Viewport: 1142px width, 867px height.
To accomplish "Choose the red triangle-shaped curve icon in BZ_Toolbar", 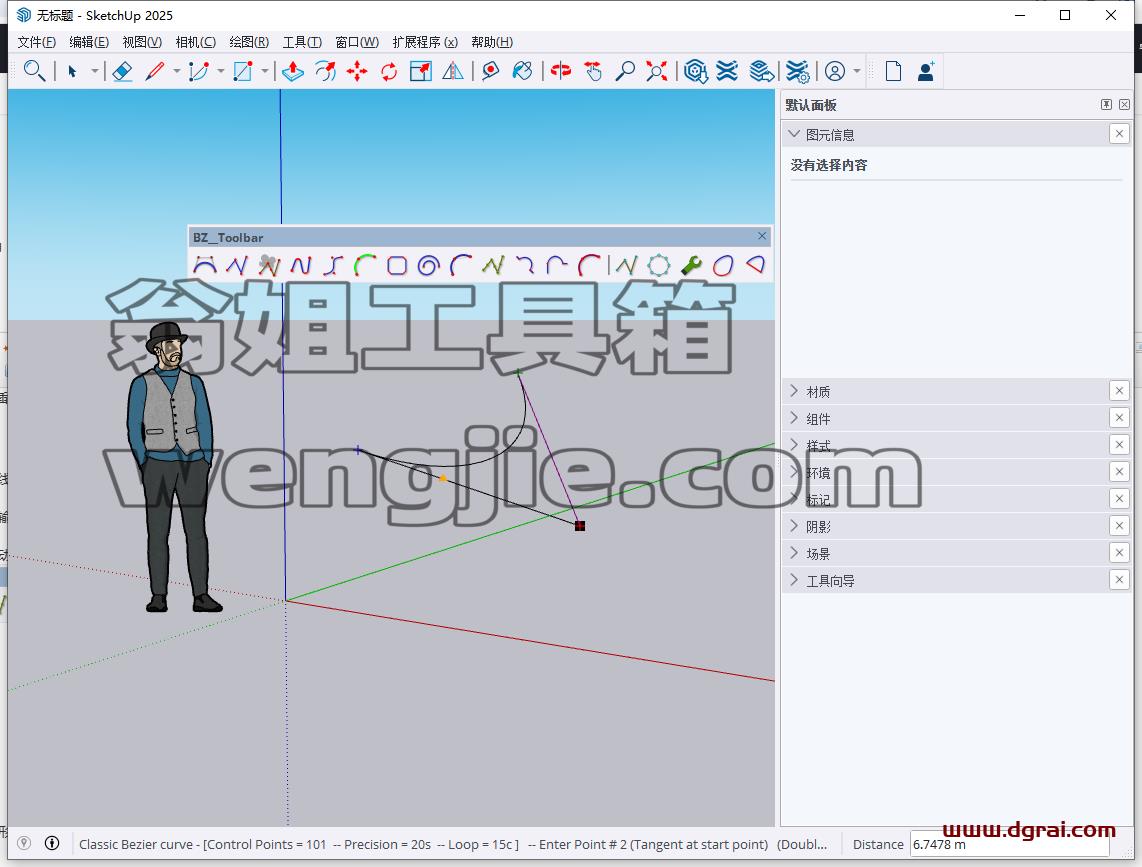I will click(x=756, y=265).
